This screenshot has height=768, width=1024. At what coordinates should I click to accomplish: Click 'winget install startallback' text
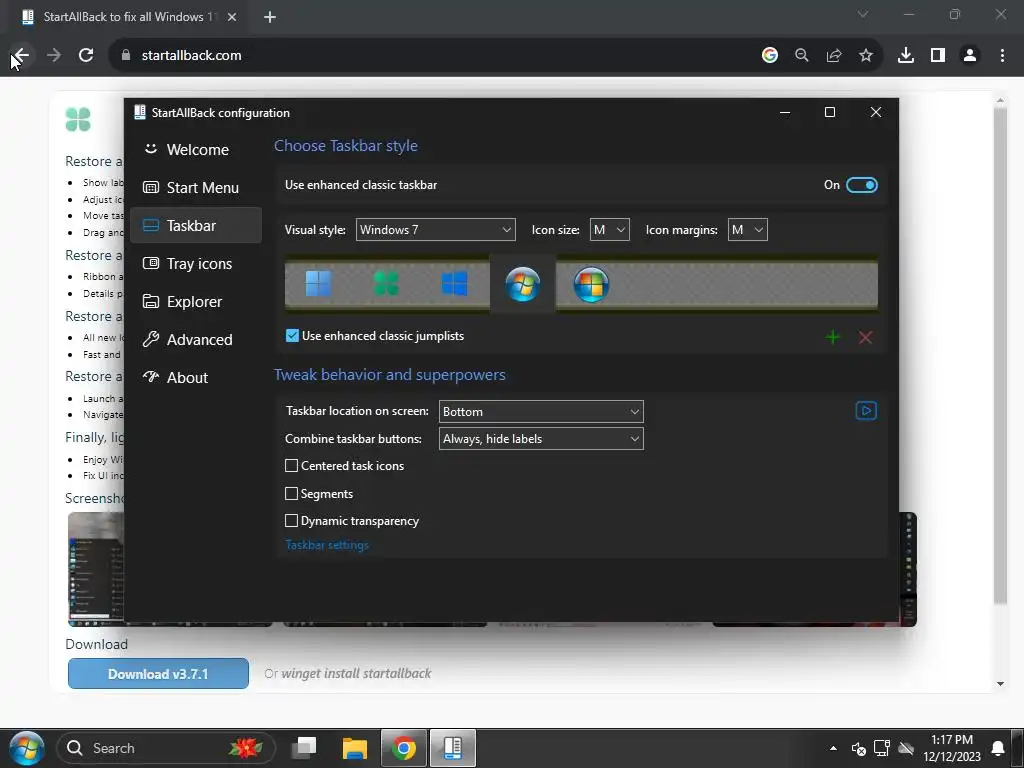[357, 673]
